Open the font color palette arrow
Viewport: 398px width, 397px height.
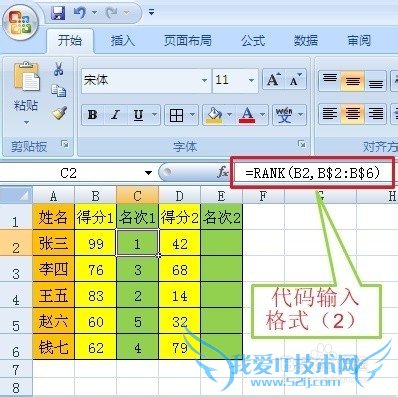263,115
